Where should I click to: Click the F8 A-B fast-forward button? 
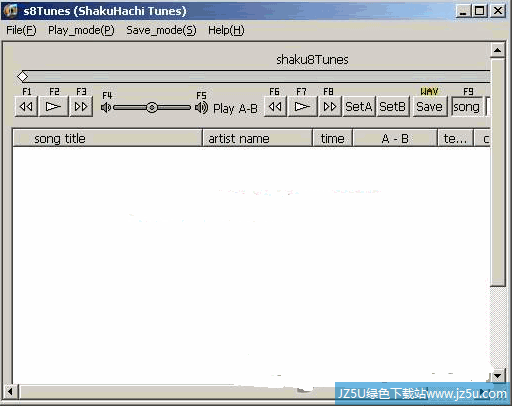[330, 107]
